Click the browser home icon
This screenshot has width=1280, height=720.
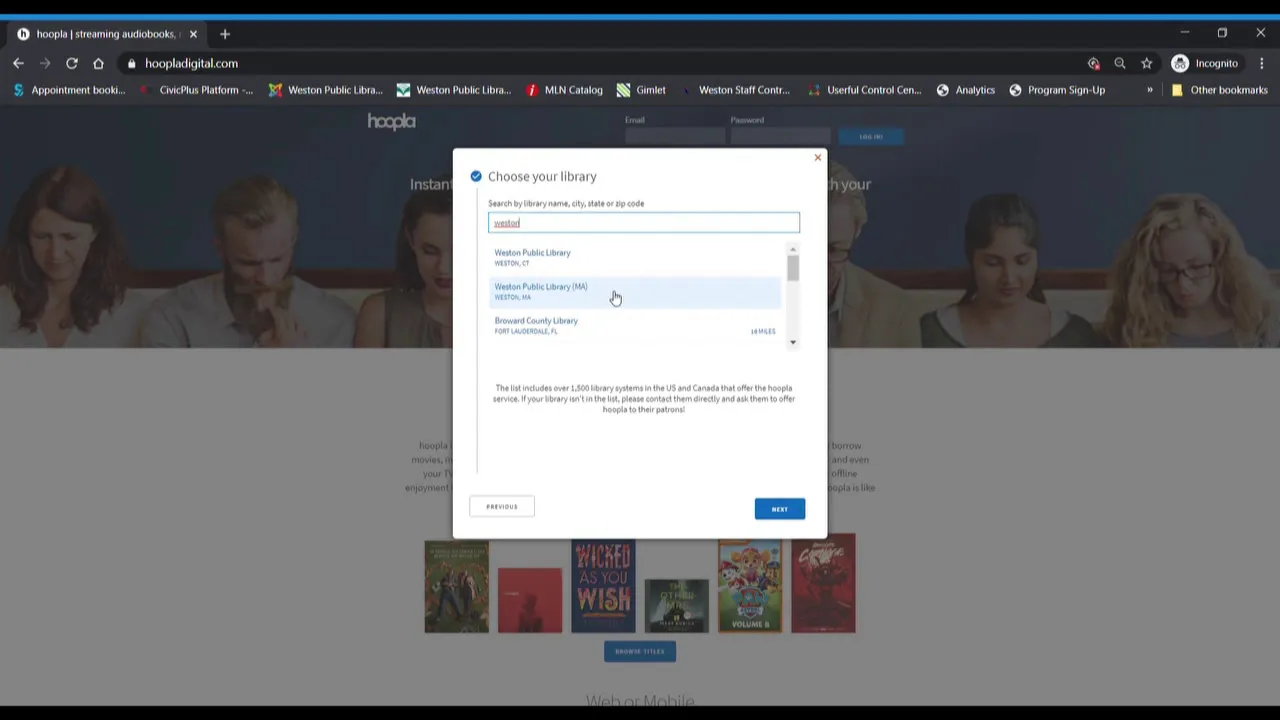(98, 63)
